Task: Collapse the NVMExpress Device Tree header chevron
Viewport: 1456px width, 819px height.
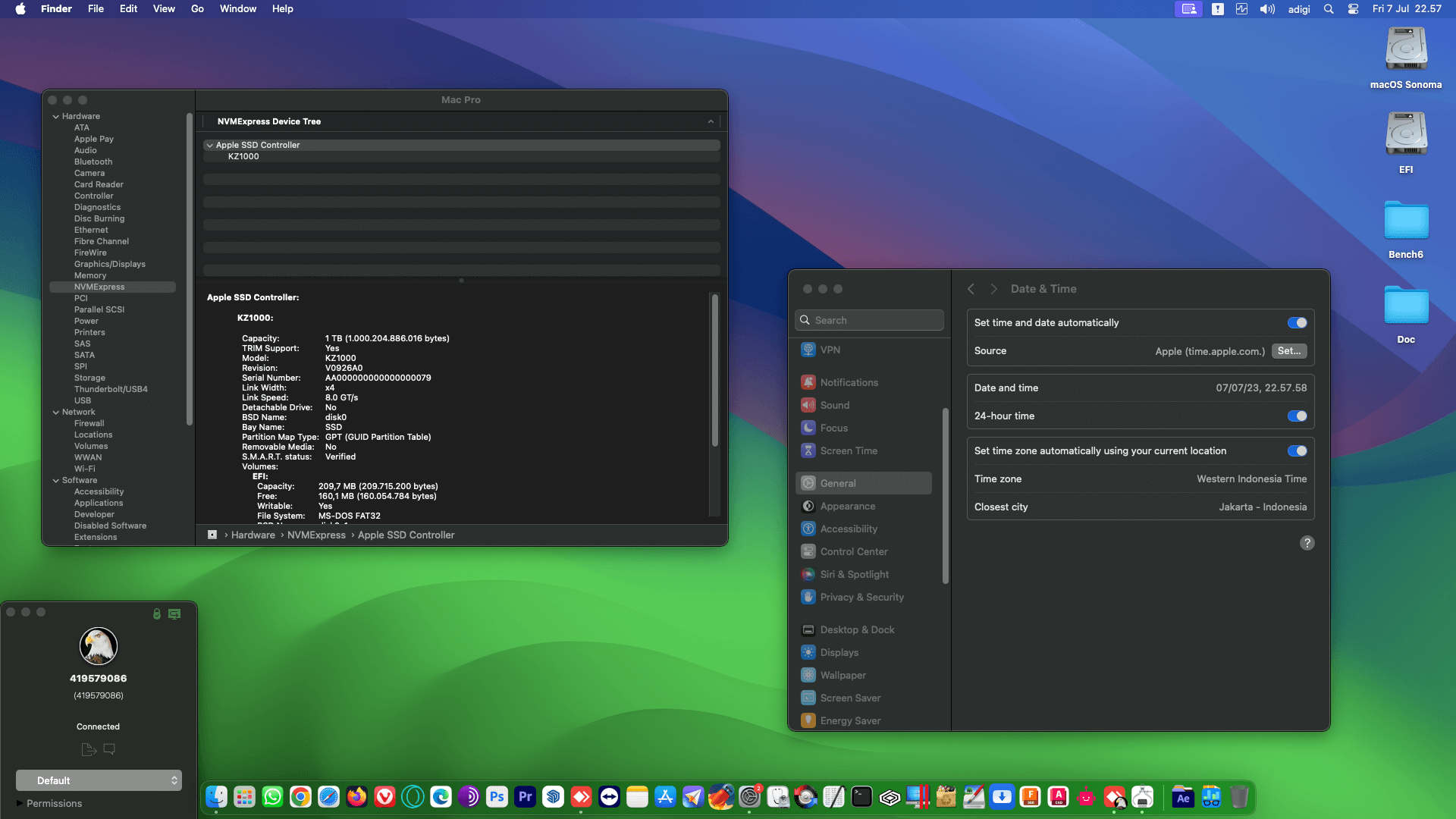Action: 711,121
